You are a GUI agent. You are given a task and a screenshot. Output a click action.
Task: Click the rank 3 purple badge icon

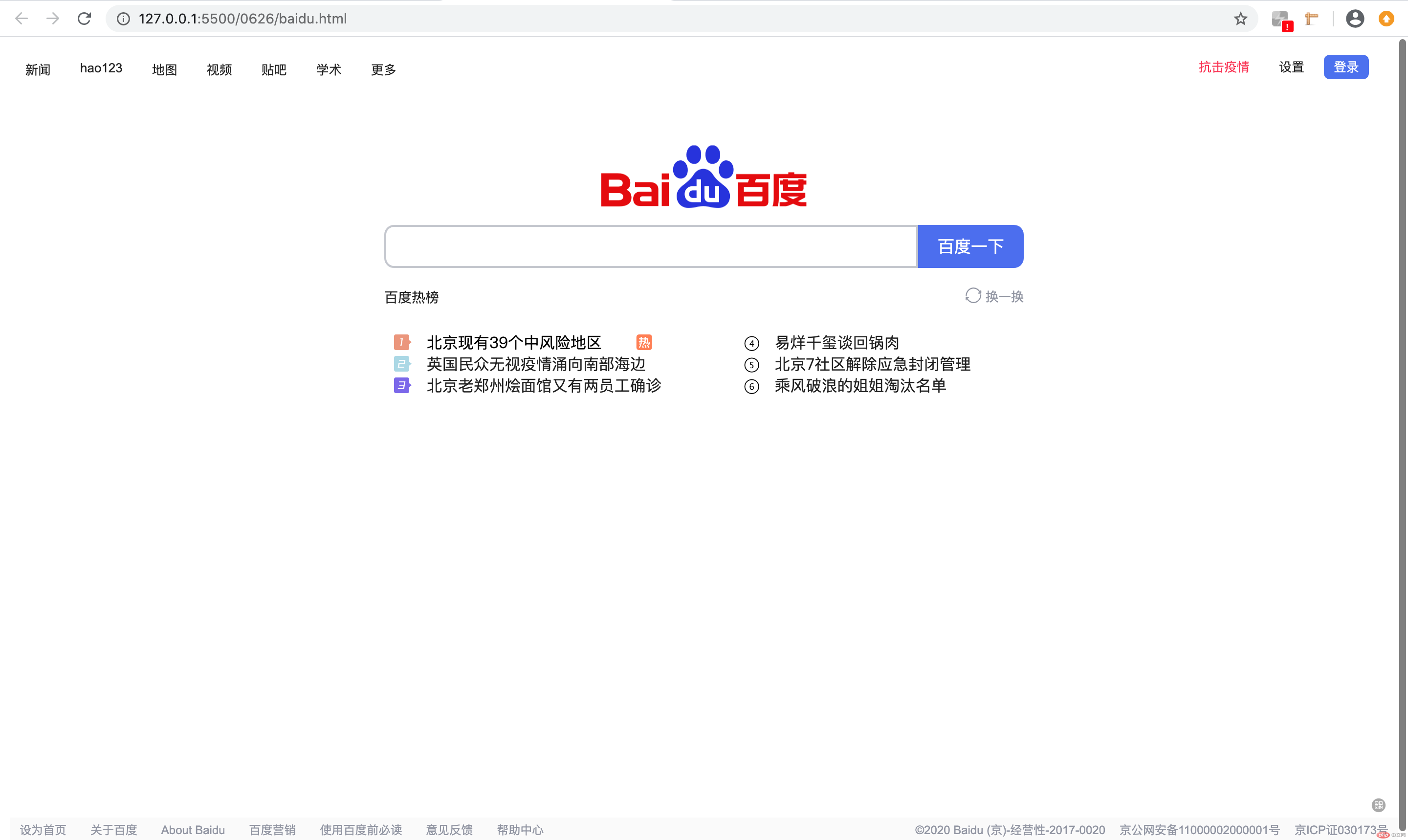[402, 385]
